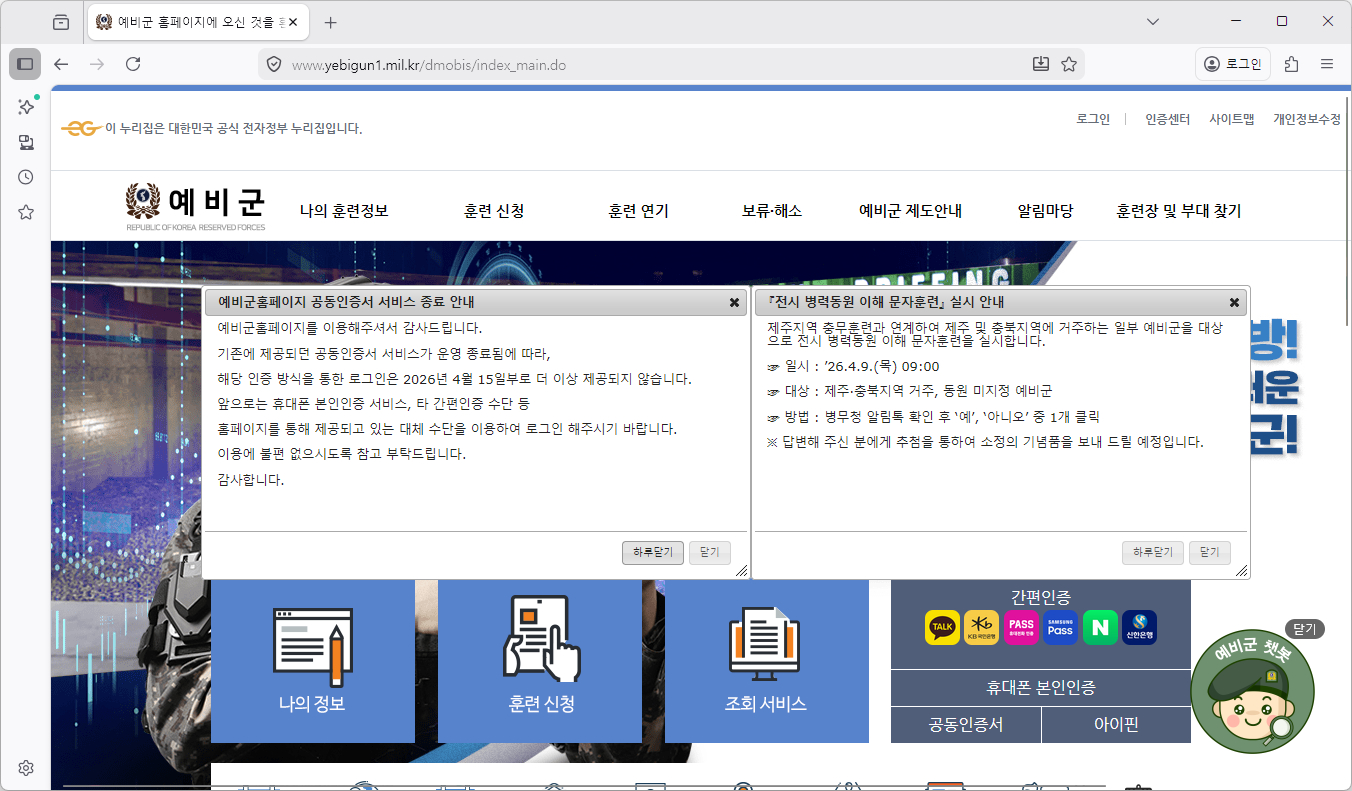This screenshot has width=1352, height=791.
Task: Open the AI chatbot sparkle sidebar icon
Action: coord(26,106)
